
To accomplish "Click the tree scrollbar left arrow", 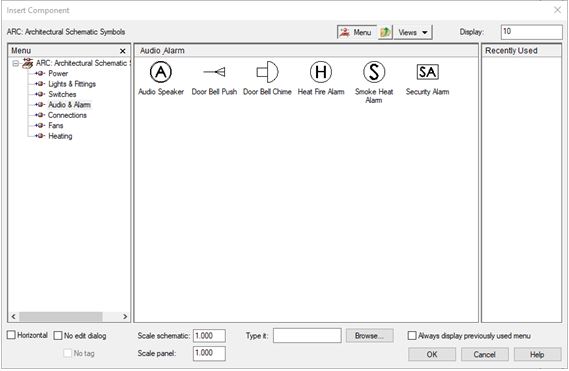I will click(13, 317).
